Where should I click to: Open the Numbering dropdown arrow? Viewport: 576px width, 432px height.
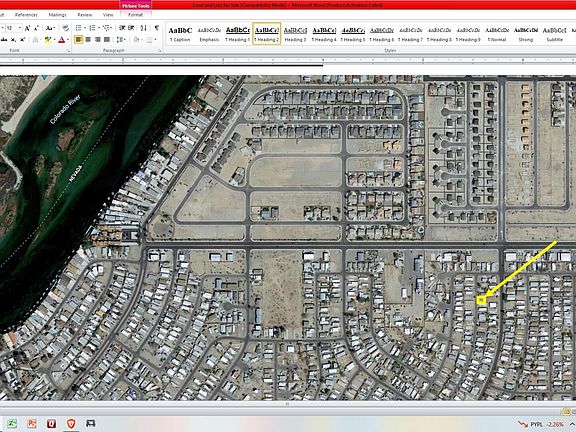(x=98, y=28)
